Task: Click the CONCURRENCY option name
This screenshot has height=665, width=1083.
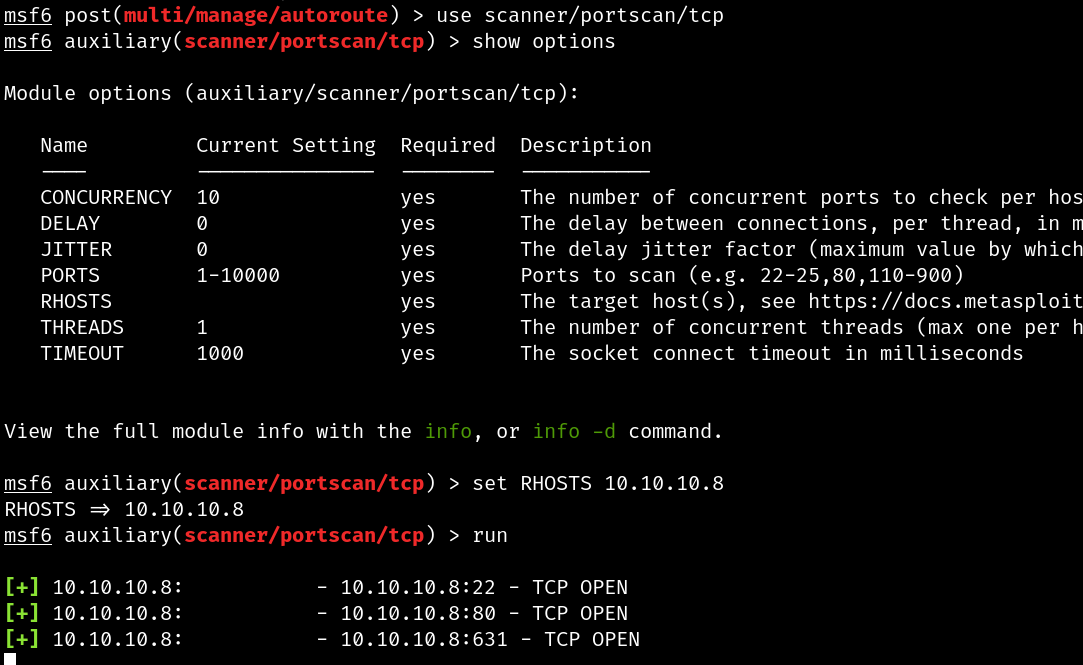Action: click(x=106, y=197)
